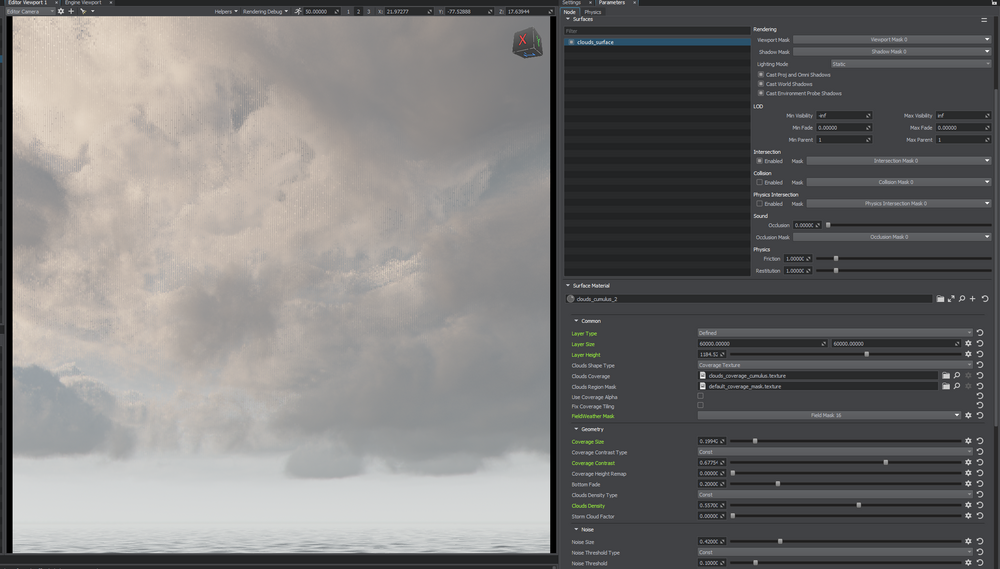Viewport: 1000px width, 569px height.
Task: Collapse the Surface Material section
Action: (568, 285)
